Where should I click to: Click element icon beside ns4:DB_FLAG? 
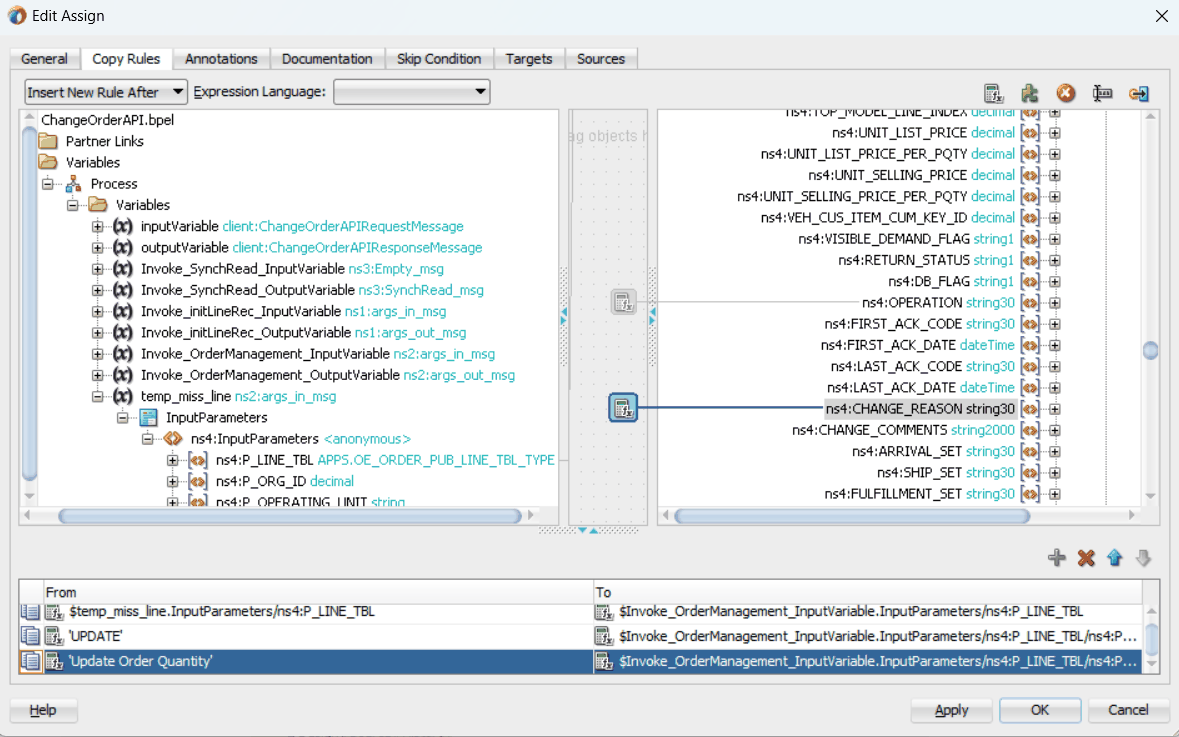coord(1029,281)
